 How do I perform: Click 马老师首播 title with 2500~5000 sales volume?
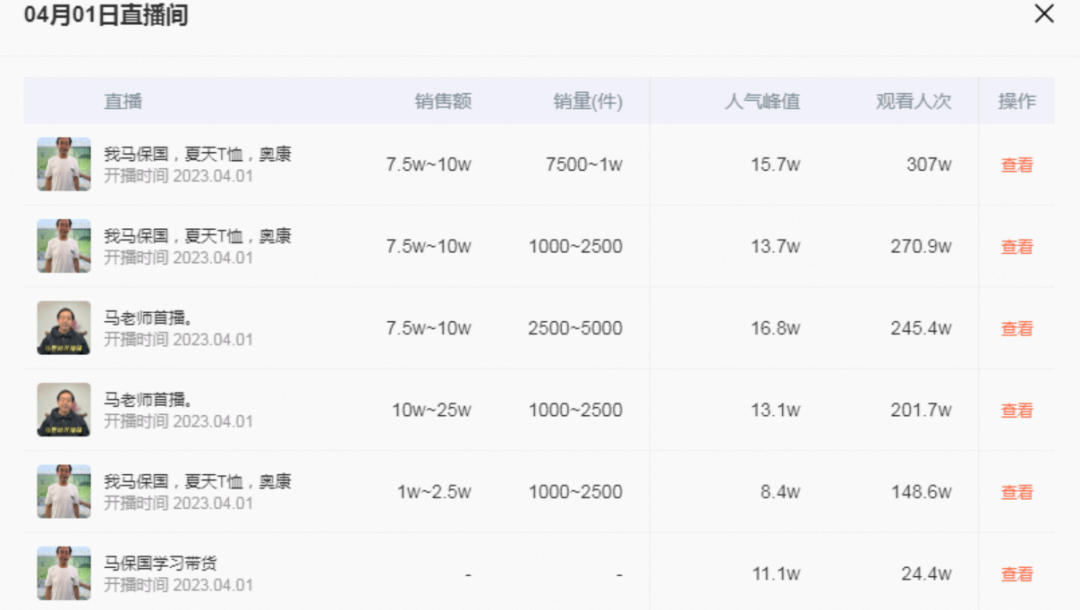point(149,318)
